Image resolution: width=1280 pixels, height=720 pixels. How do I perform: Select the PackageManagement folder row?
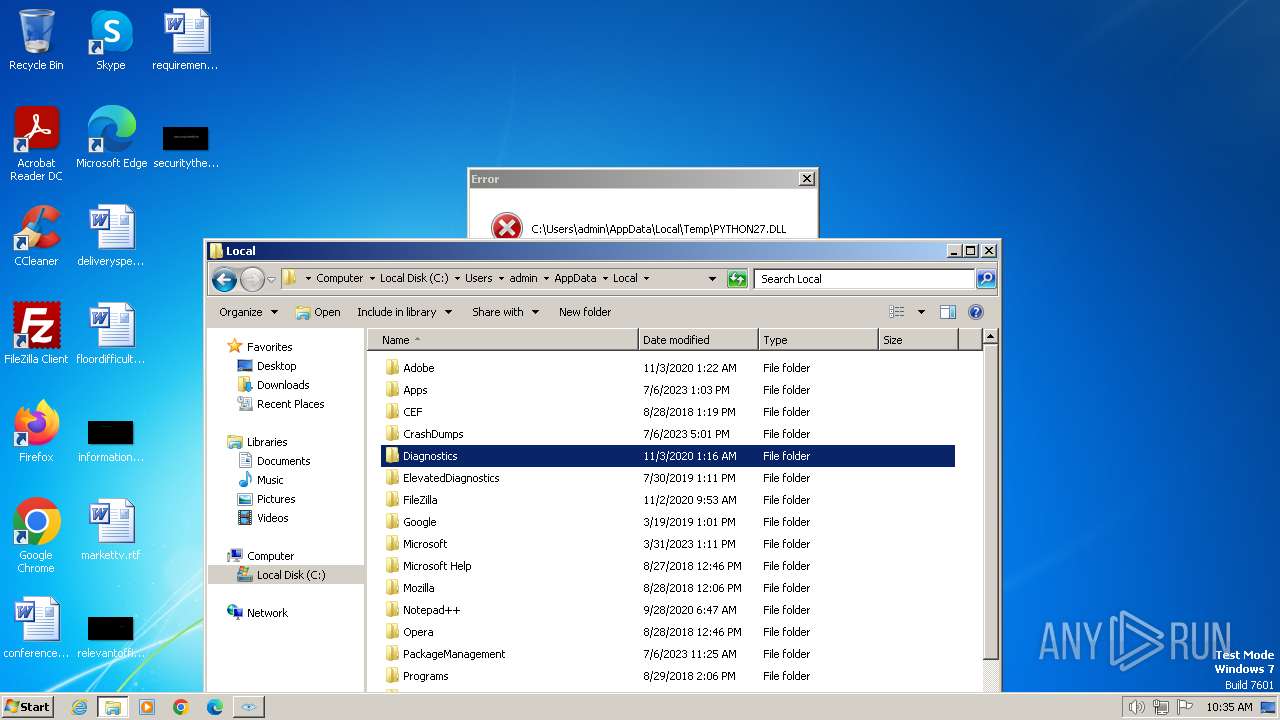[x=668, y=654]
